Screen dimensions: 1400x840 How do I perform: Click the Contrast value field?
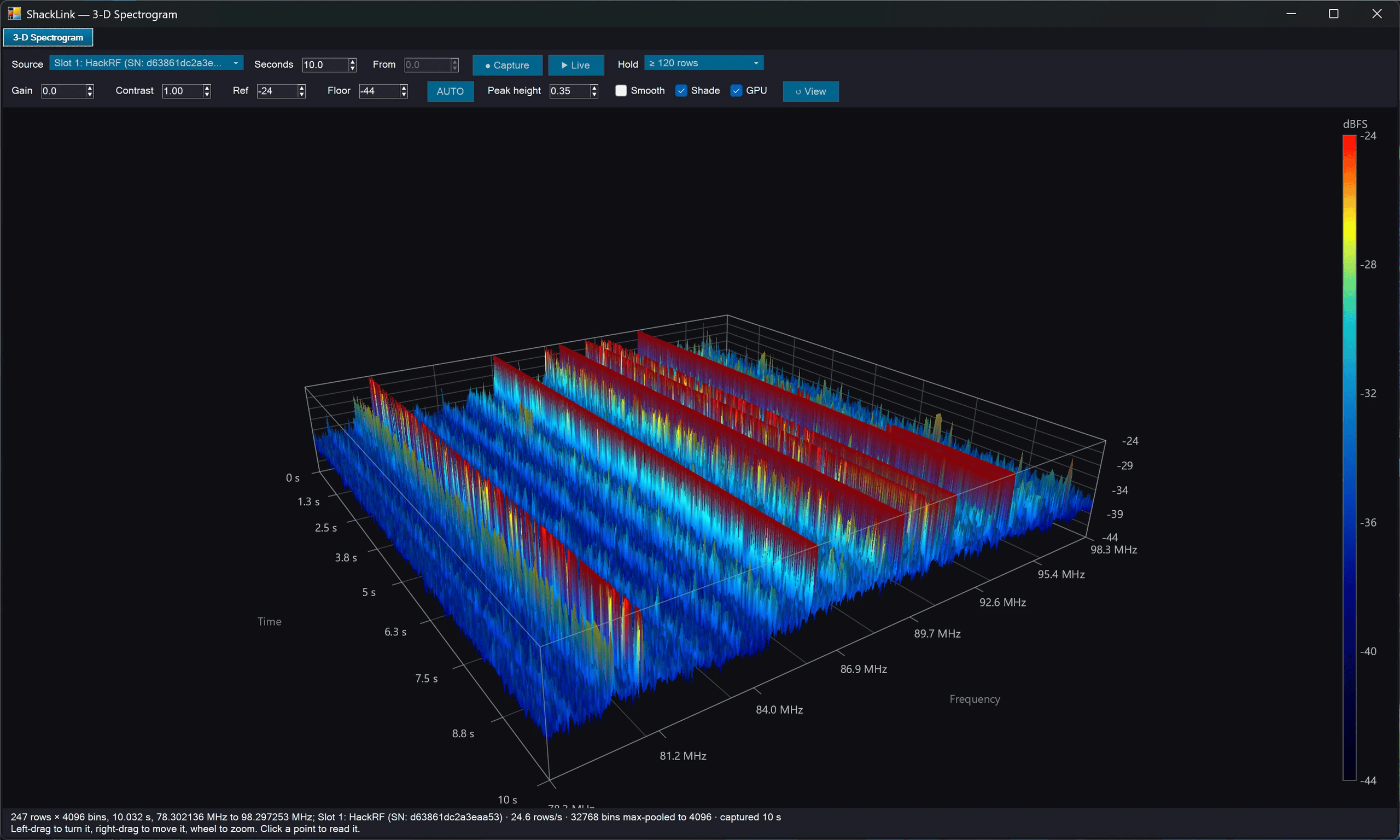pos(182,91)
